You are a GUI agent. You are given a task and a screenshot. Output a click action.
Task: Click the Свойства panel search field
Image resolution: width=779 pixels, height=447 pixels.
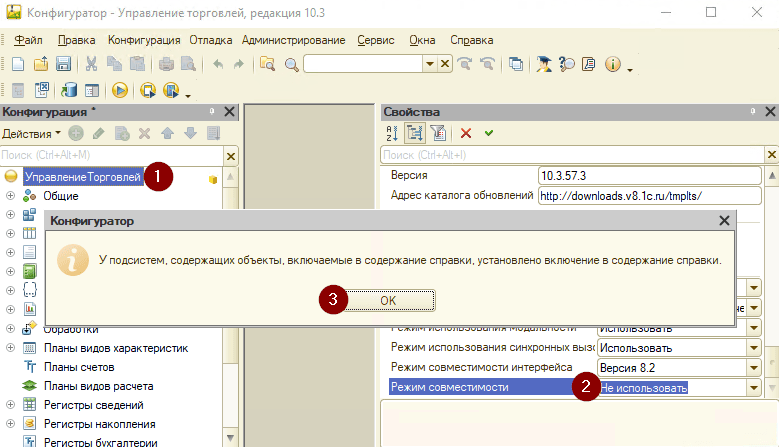[572, 155]
